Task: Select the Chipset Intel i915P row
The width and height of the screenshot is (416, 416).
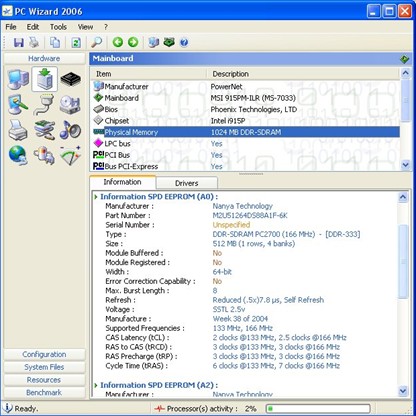Action: click(245, 121)
